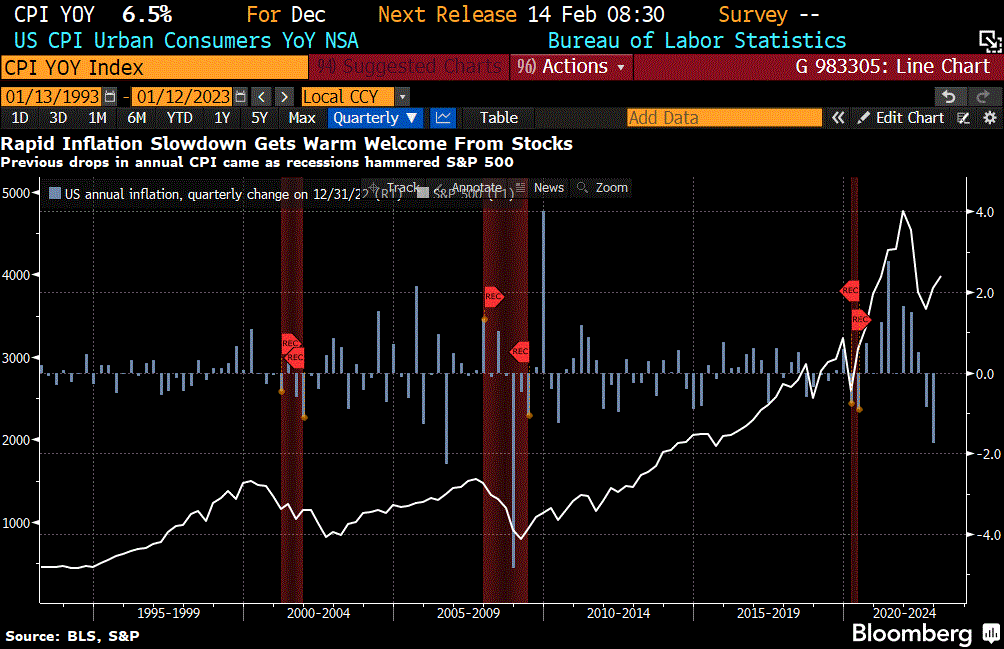Click the undo arrow button

pyautogui.click(x=949, y=97)
